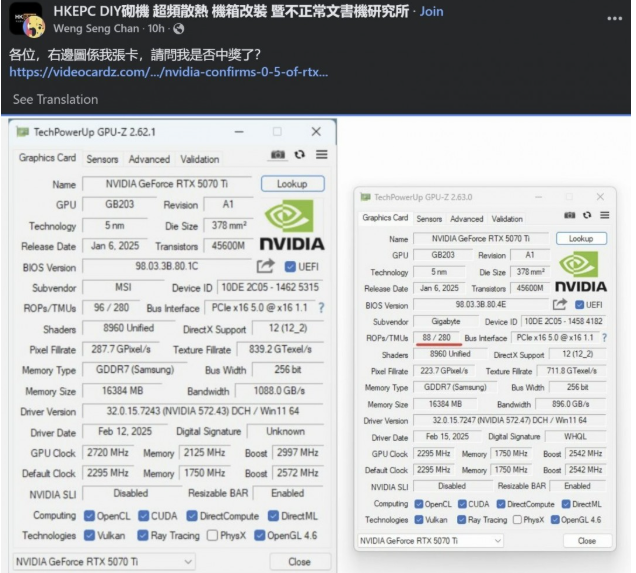Click screenshot camera icon in GPU-Z 2.63.0
The image size is (636, 573).
(x=569, y=215)
